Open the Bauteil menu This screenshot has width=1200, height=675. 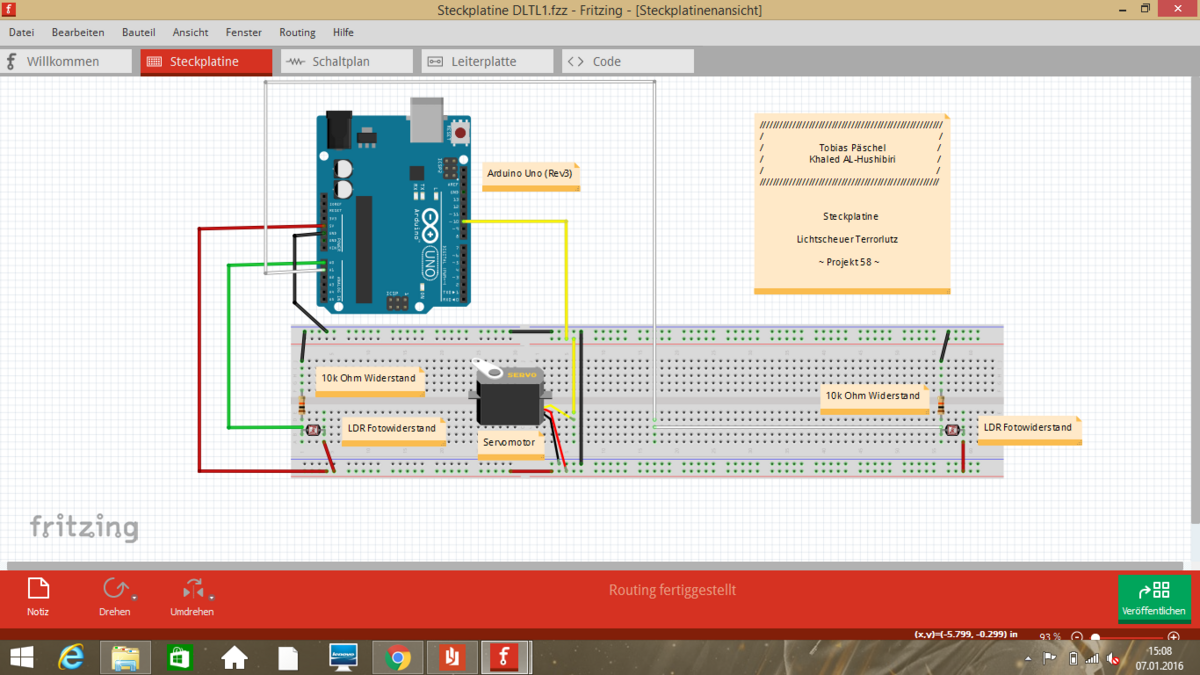pos(138,32)
